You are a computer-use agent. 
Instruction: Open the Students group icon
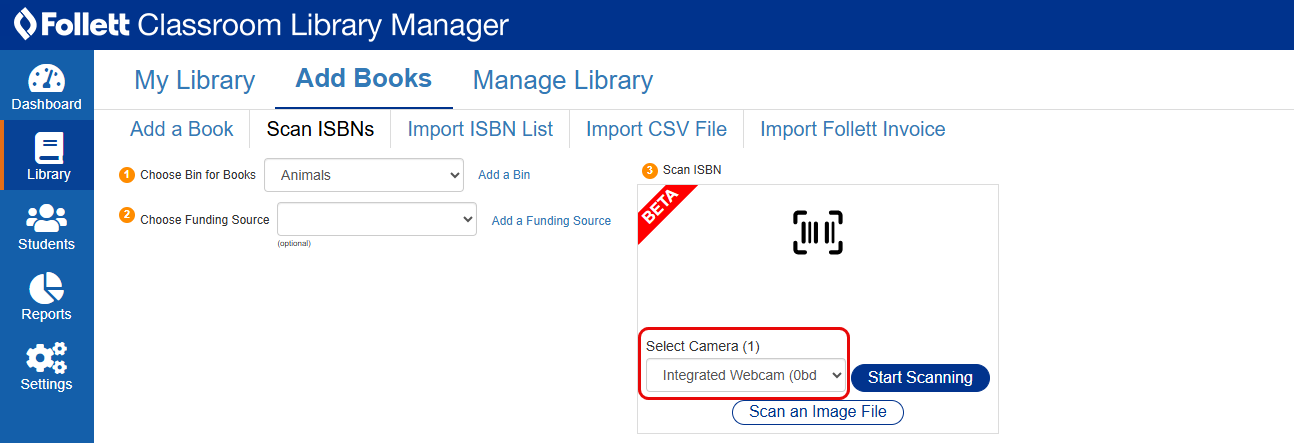point(46,219)
